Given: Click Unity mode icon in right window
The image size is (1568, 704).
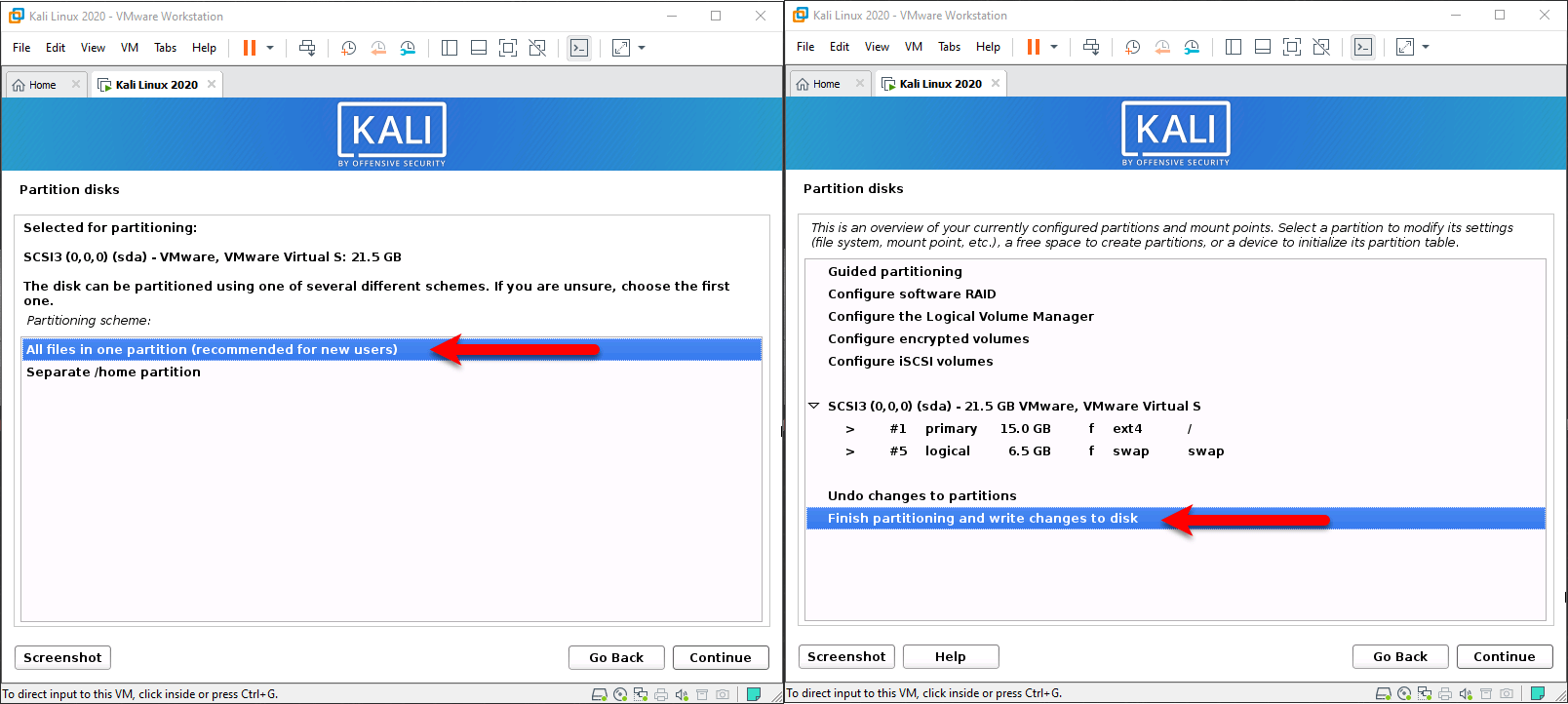Looking at the screenshot, I should tap(1321, 47).
